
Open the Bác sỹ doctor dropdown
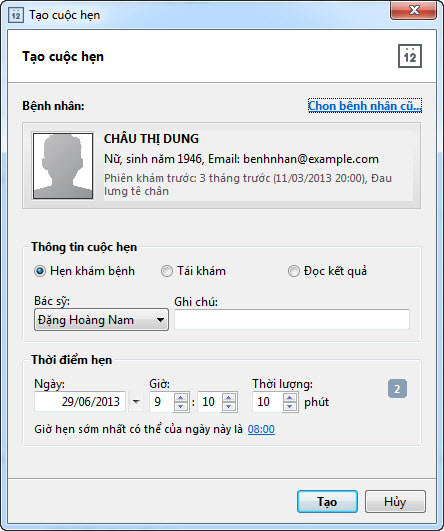click(101, 320)
